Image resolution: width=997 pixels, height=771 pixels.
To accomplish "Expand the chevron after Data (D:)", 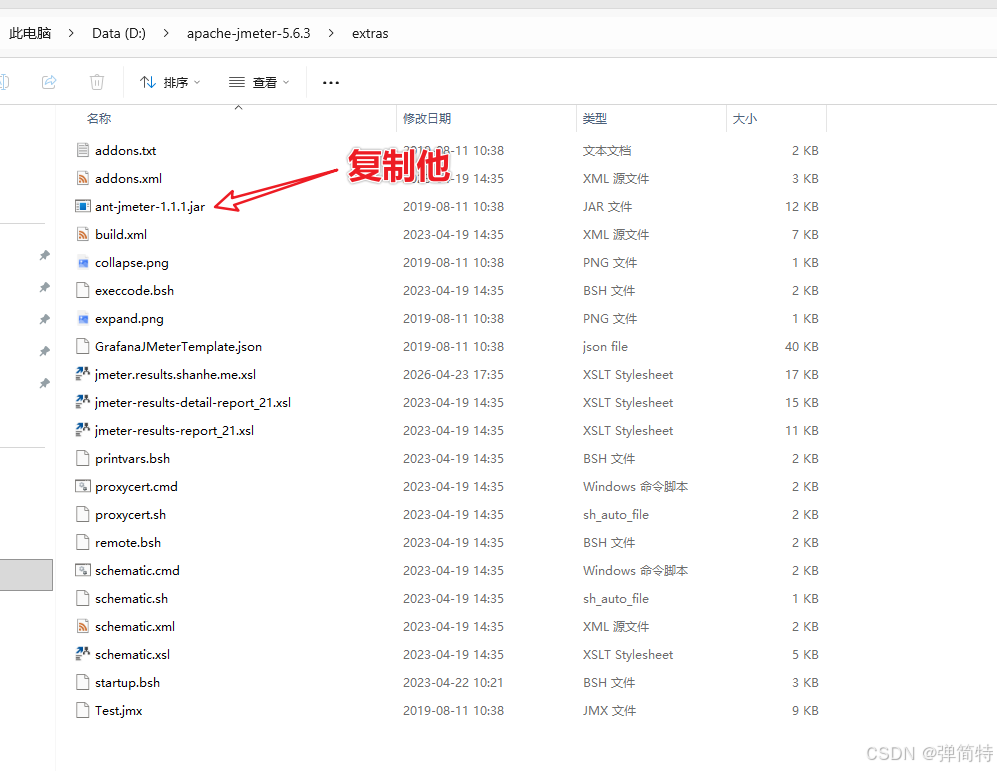I will coord(166,33).
